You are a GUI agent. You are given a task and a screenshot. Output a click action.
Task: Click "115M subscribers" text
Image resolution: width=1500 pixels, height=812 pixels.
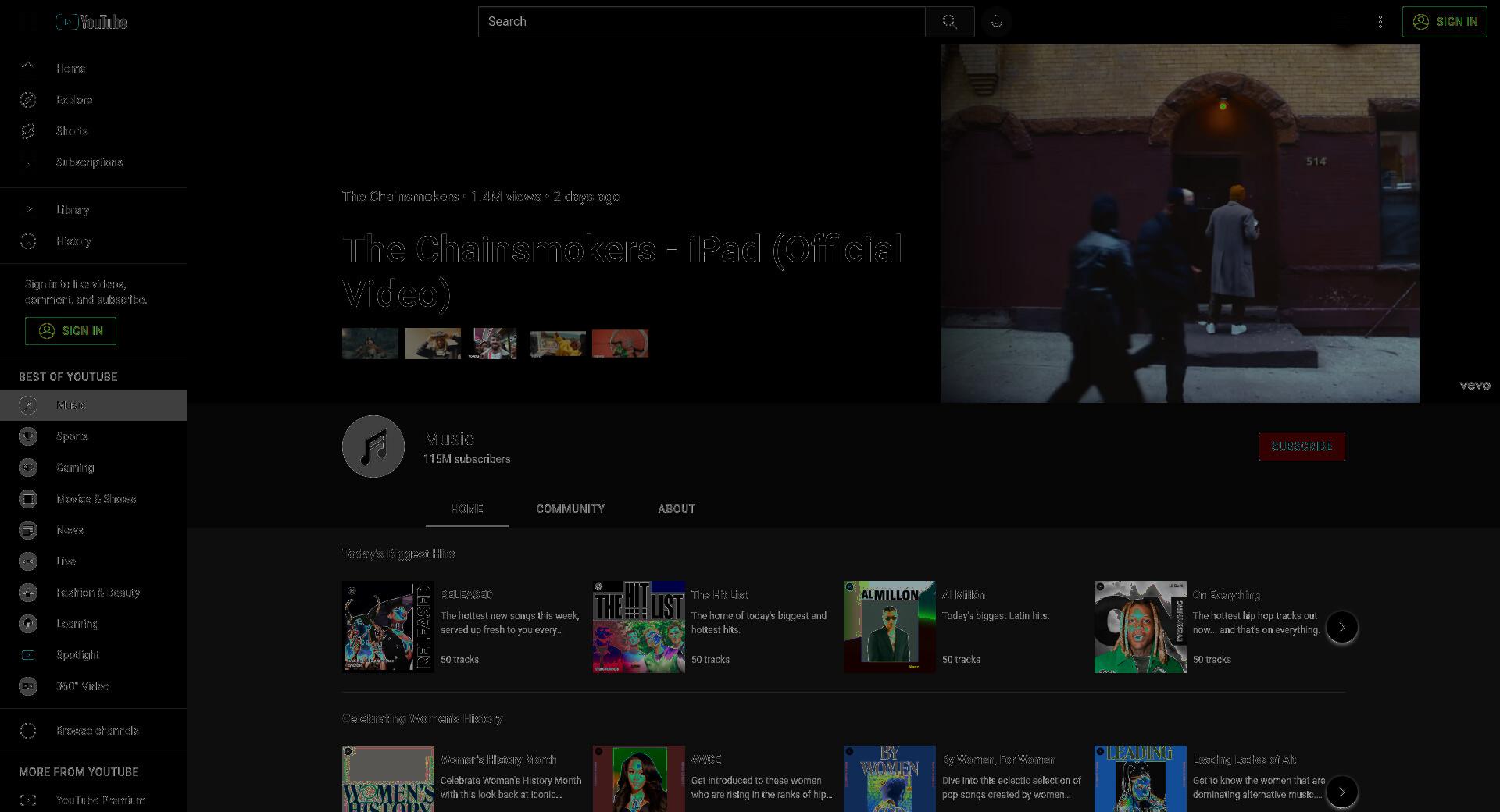point(467,459)
